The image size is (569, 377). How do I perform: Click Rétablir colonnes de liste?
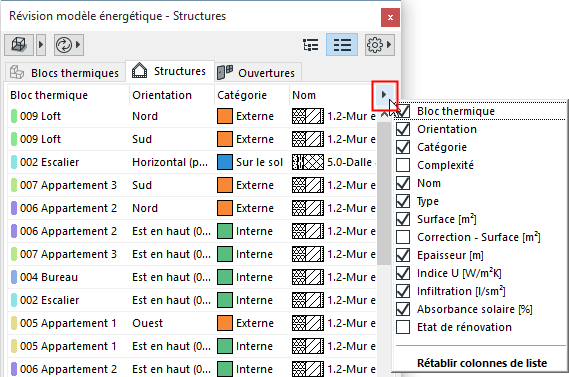pos(482,363)
